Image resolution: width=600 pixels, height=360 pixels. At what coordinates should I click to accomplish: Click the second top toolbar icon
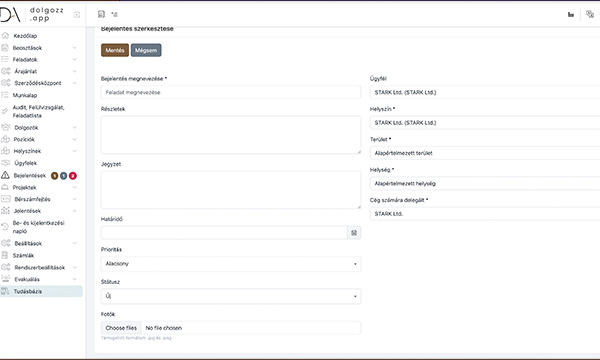click(x=114, y=14)
